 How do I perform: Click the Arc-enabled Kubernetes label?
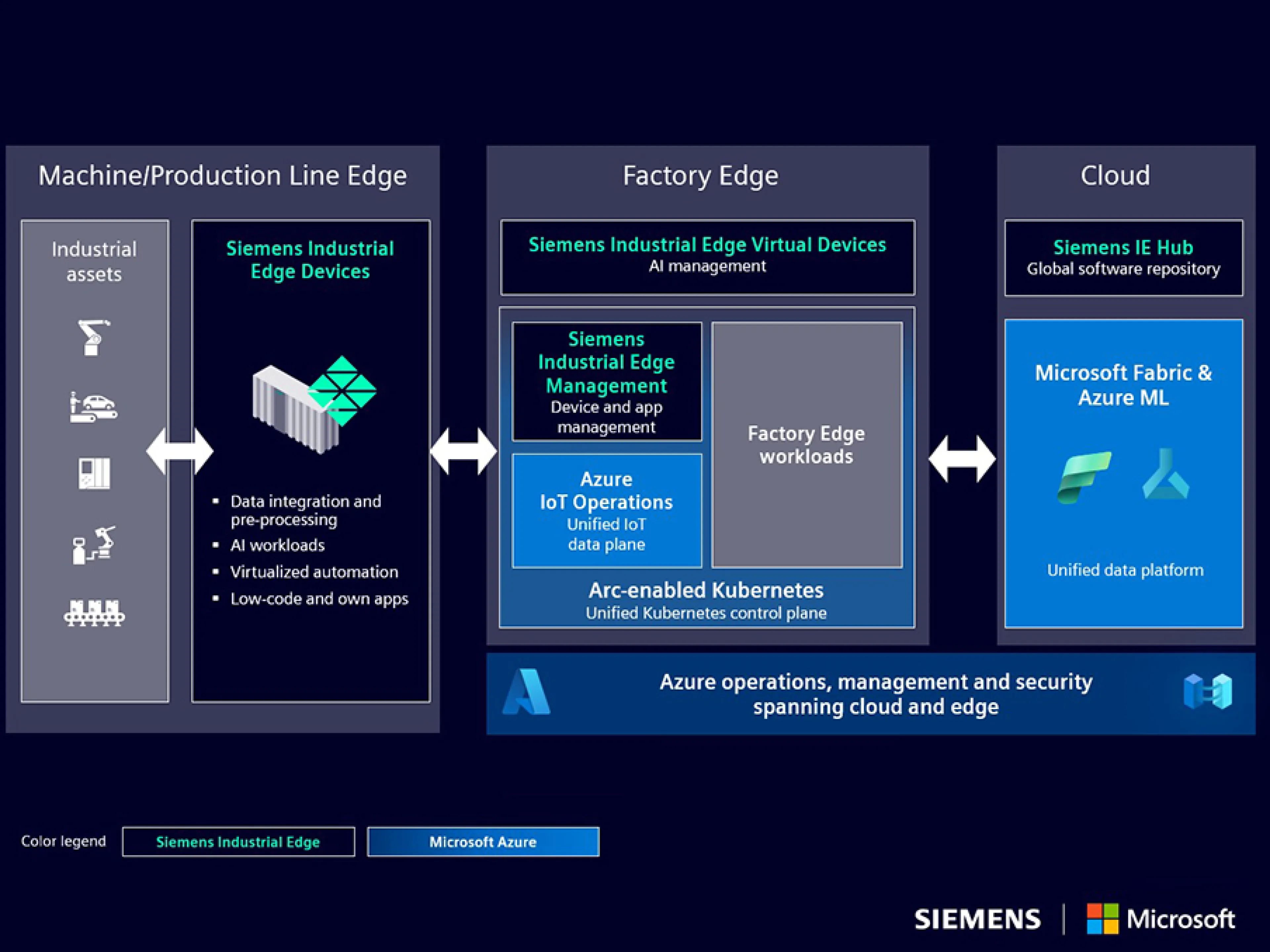coord(706,590)
